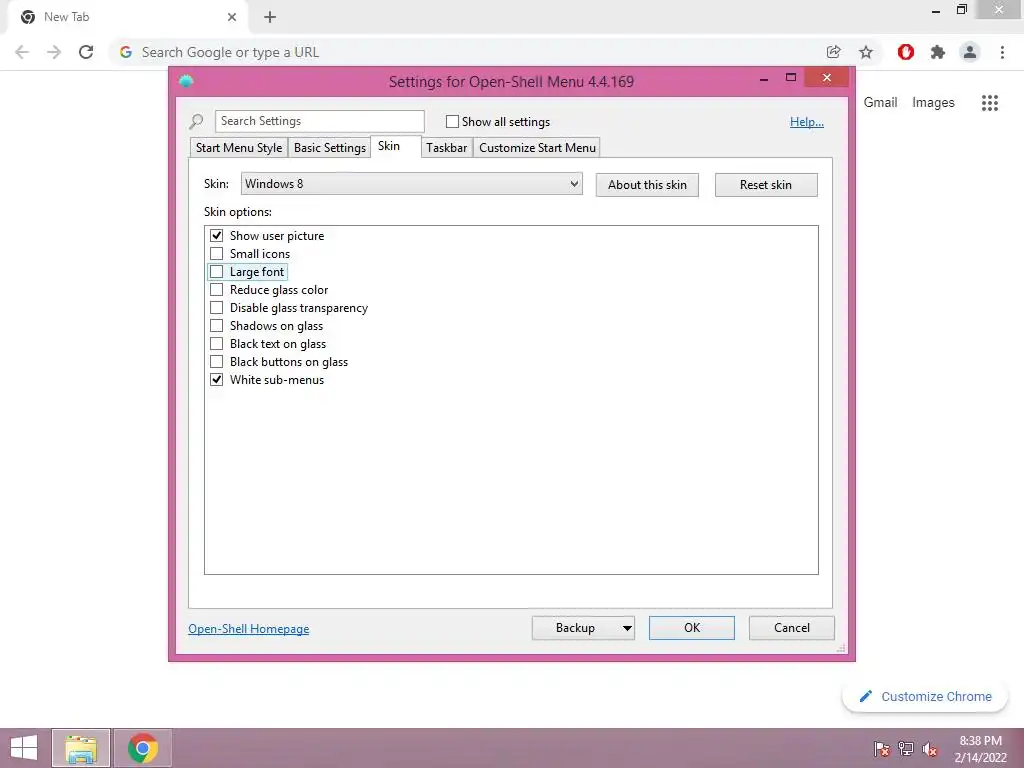Open the red Opera-style extension icon

click(x=906, y=52)
